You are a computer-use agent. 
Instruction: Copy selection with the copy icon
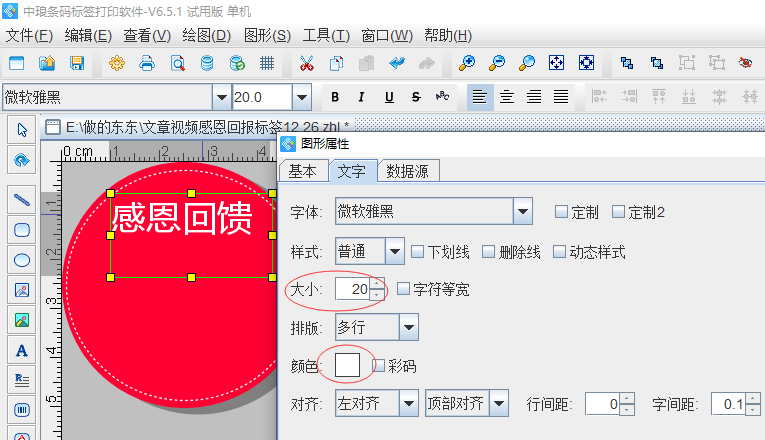[x=337, y=63]
